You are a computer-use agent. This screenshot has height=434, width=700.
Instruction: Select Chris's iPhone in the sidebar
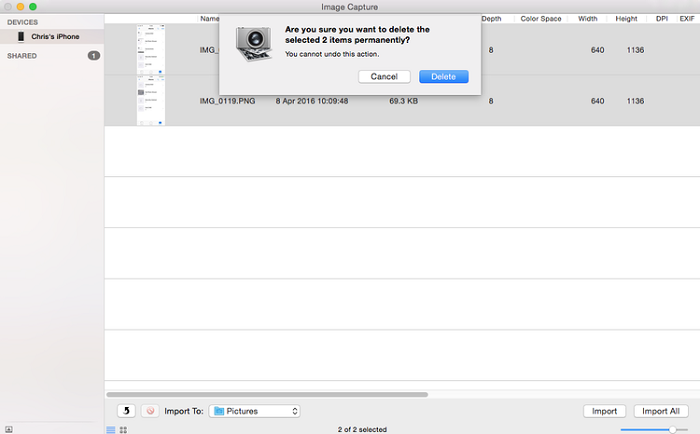[55, 37]
